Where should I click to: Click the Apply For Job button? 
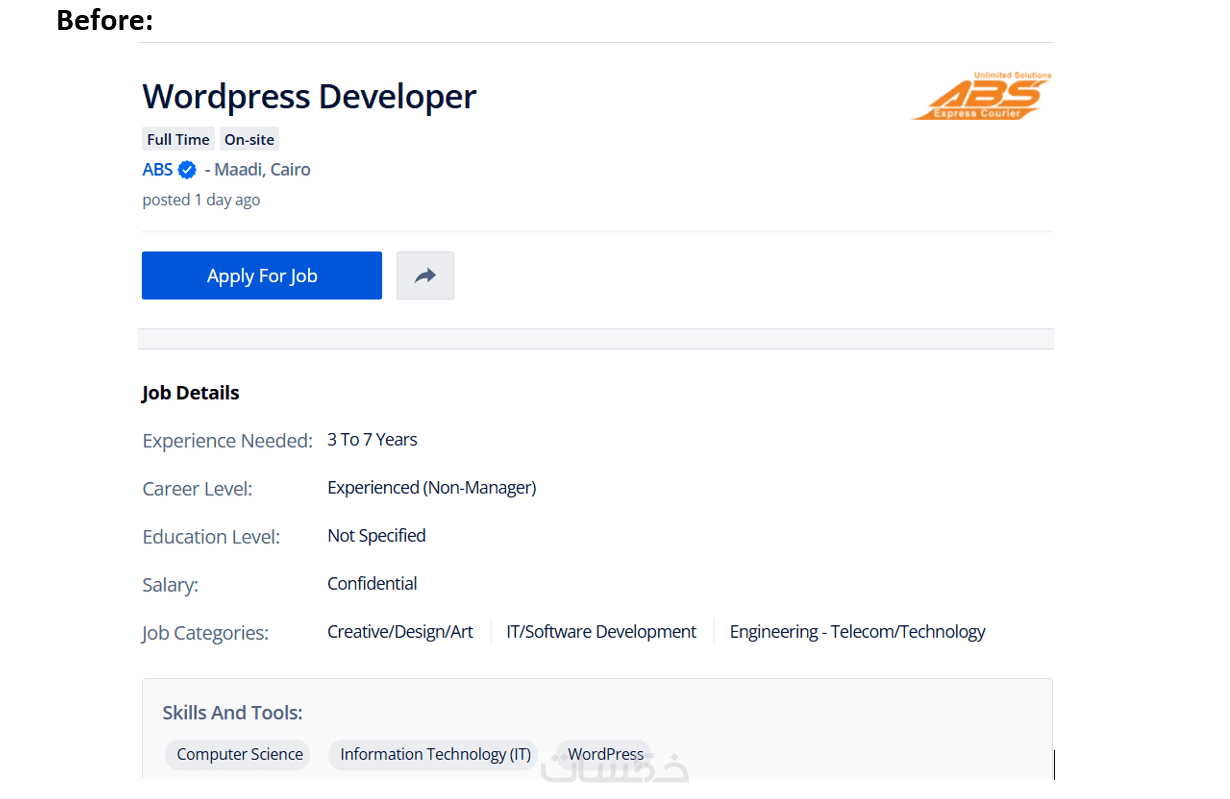(x=262, y=275)
